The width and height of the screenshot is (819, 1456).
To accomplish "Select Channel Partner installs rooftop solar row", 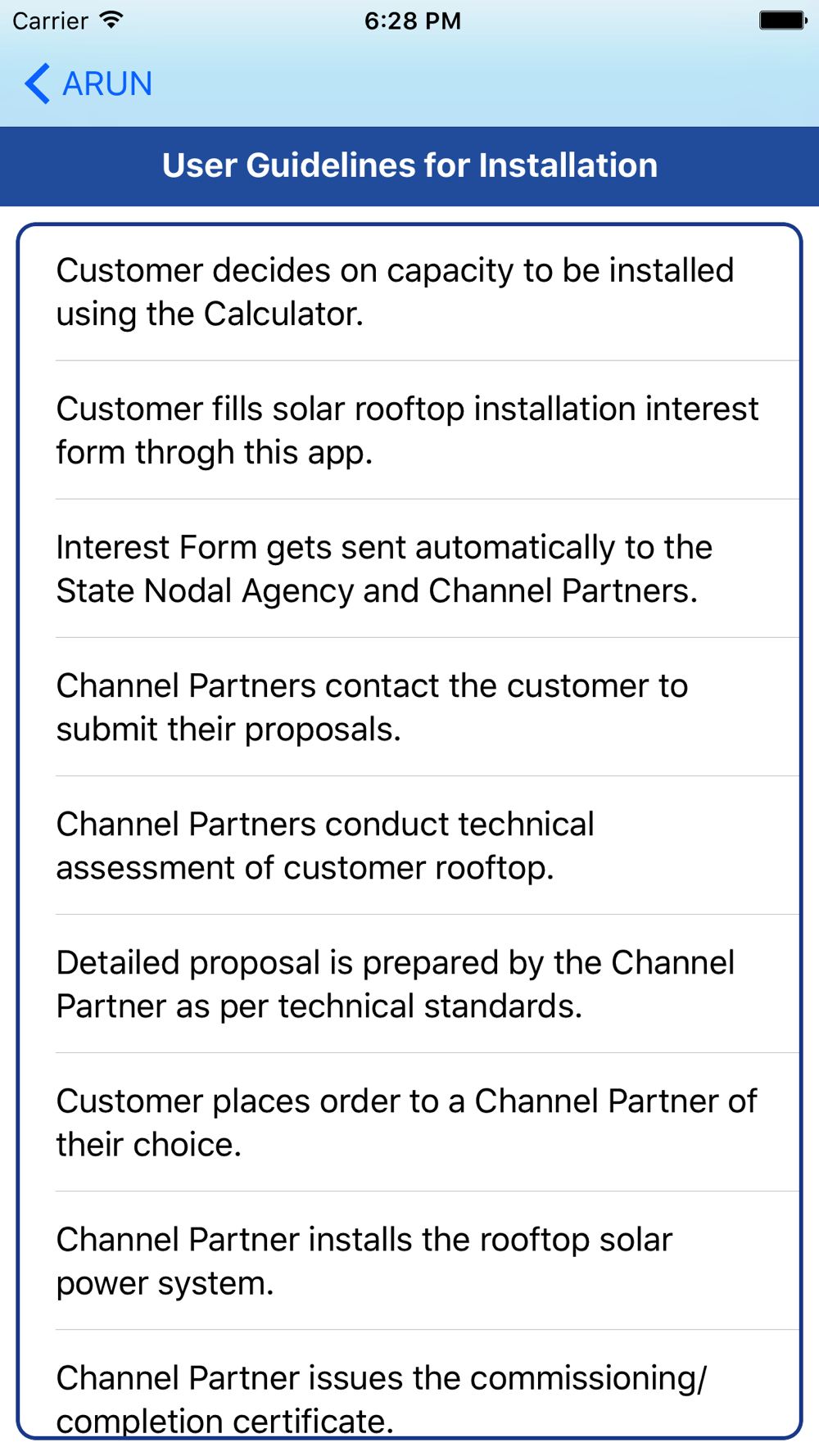I will tap(409, 1260).
